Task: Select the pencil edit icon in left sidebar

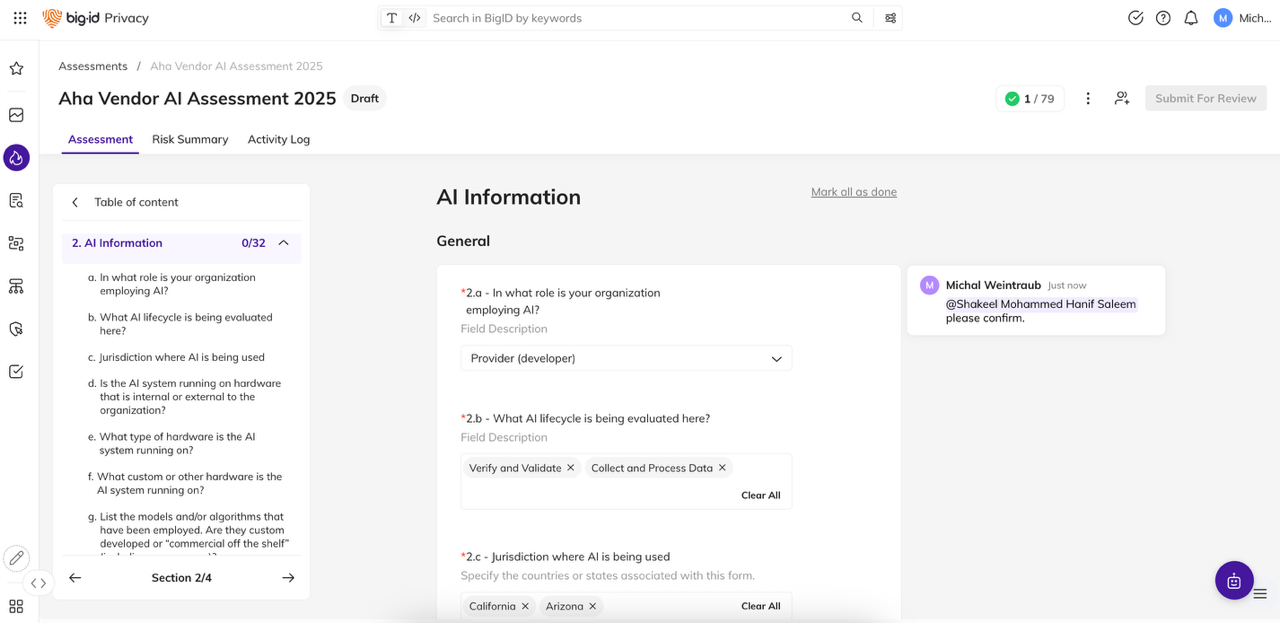Action: coord(16,558)
